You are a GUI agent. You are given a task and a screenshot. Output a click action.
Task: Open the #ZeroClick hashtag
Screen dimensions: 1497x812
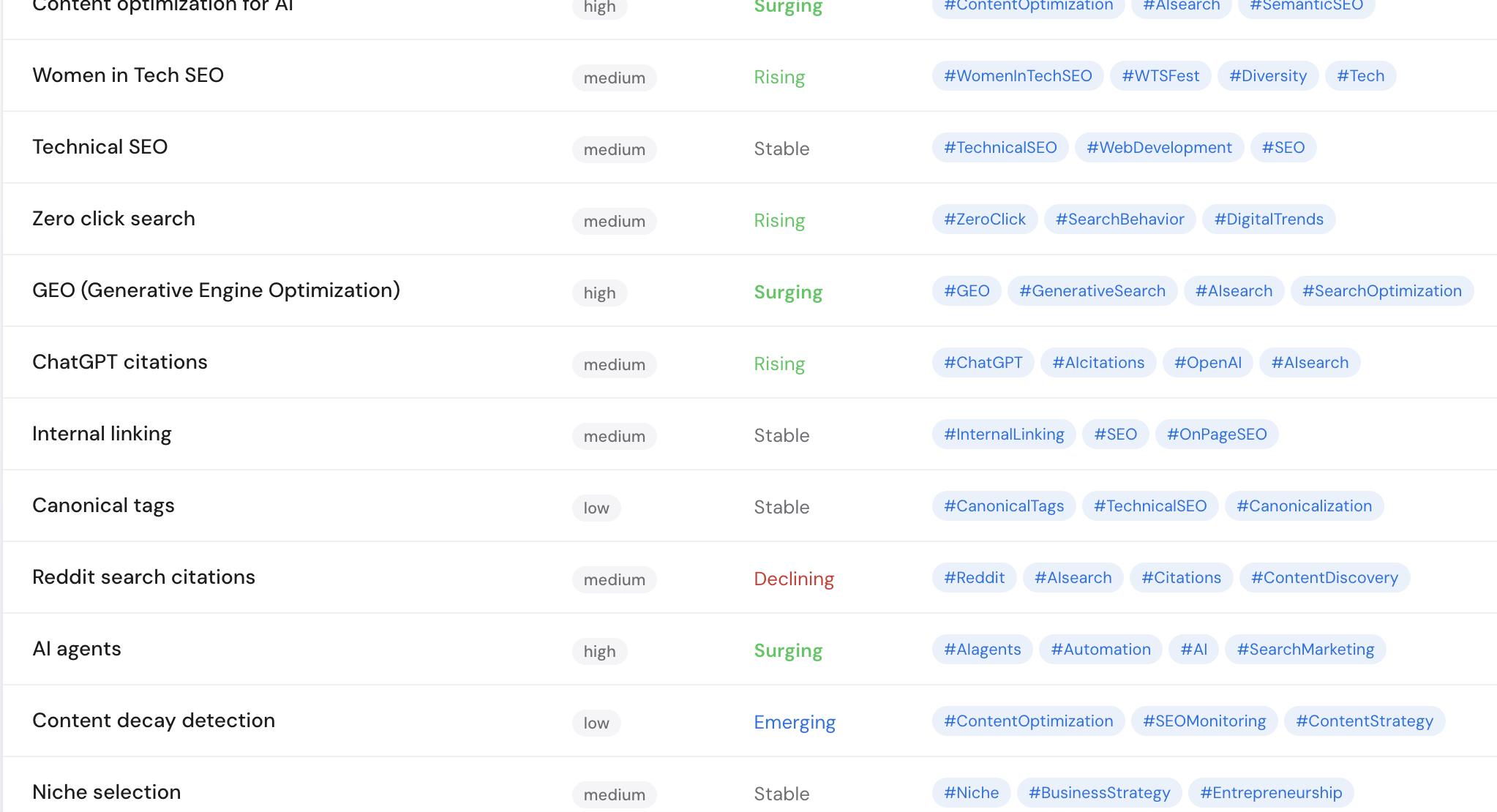tap(984, 219)
